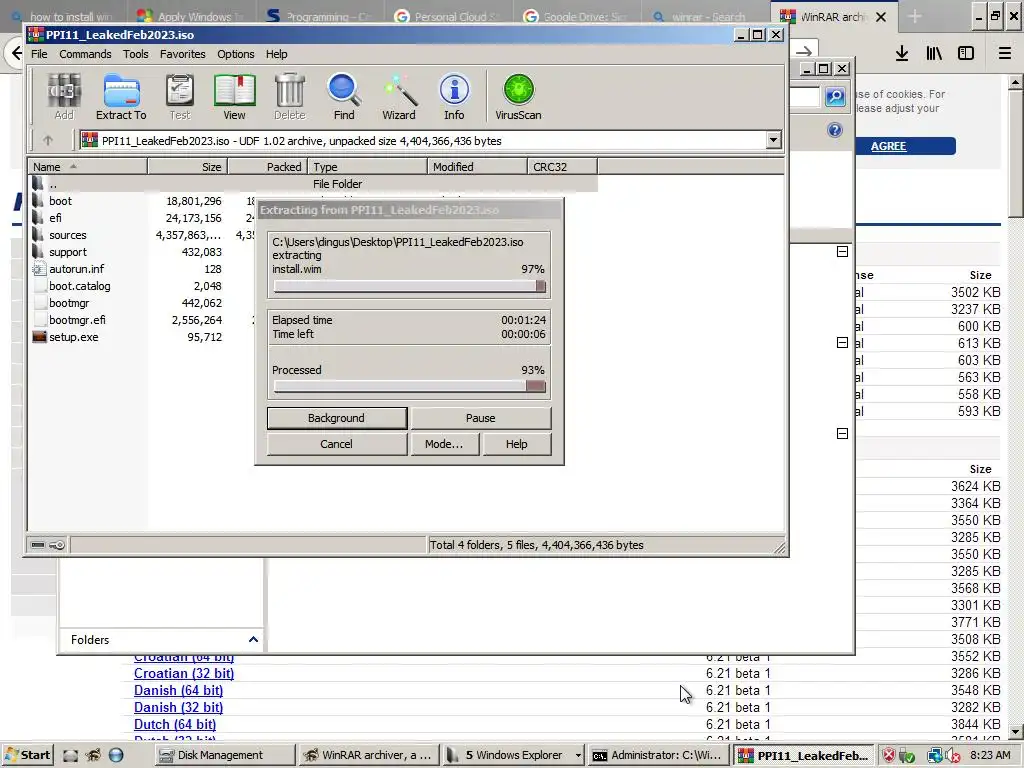Click the network tray icon
Viewport: 1024px width, 768px height.
(935, 756)
